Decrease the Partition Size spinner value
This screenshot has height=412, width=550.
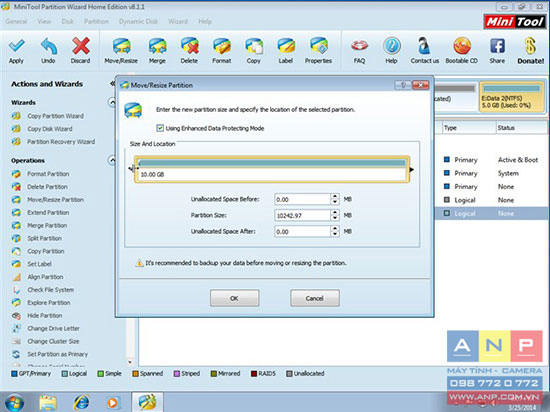click(335, 218)
